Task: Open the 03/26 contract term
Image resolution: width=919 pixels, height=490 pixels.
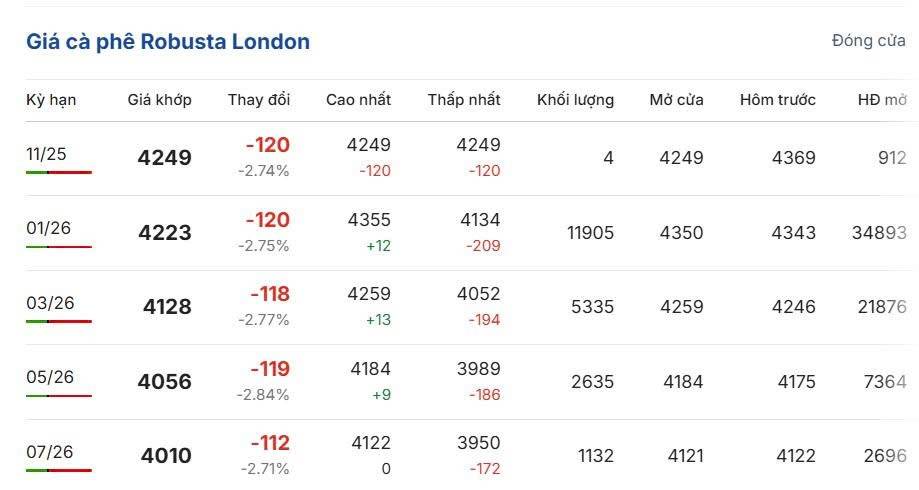Action: [x=48, y=302]
